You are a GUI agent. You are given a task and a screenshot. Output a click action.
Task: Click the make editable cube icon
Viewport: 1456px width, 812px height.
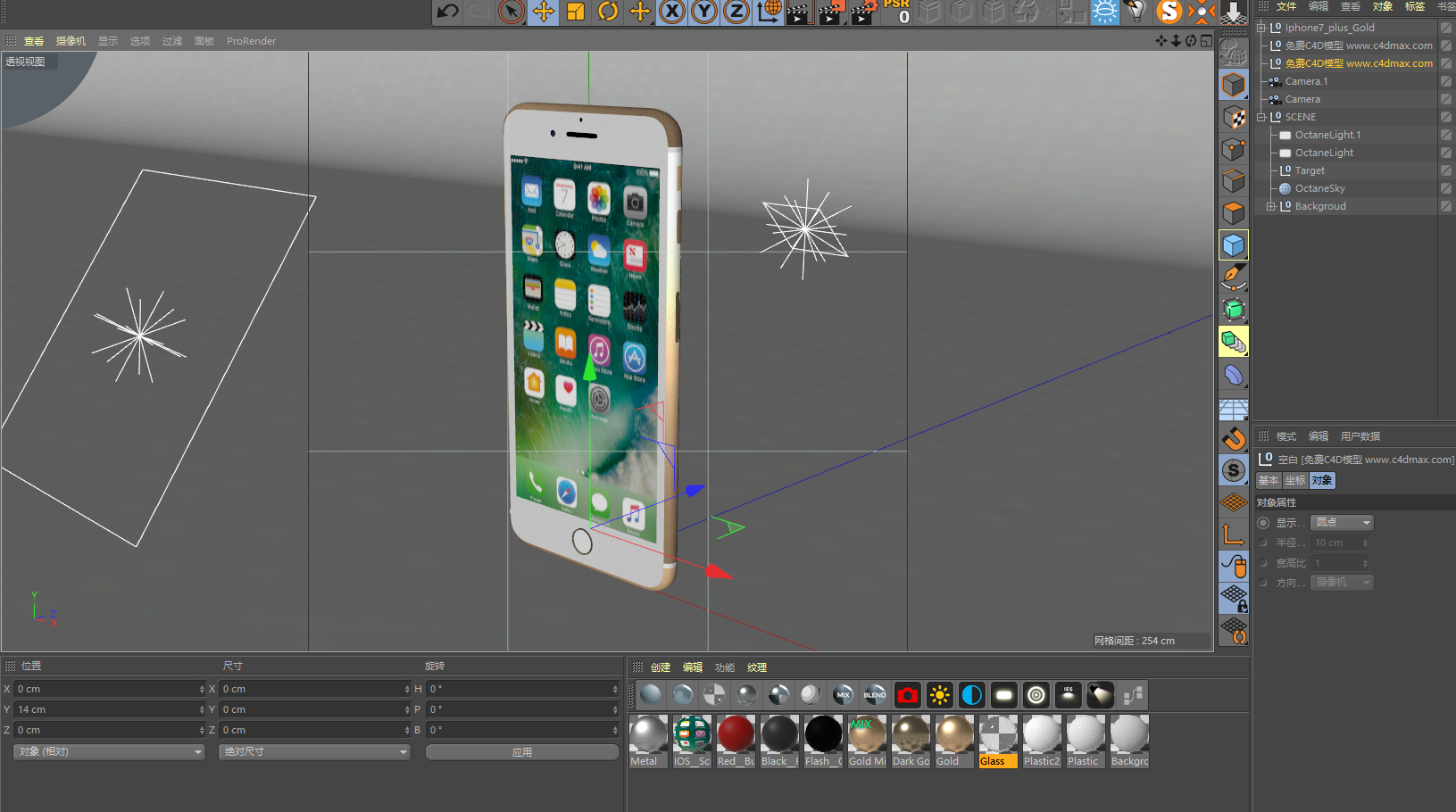click(1234, 85)
